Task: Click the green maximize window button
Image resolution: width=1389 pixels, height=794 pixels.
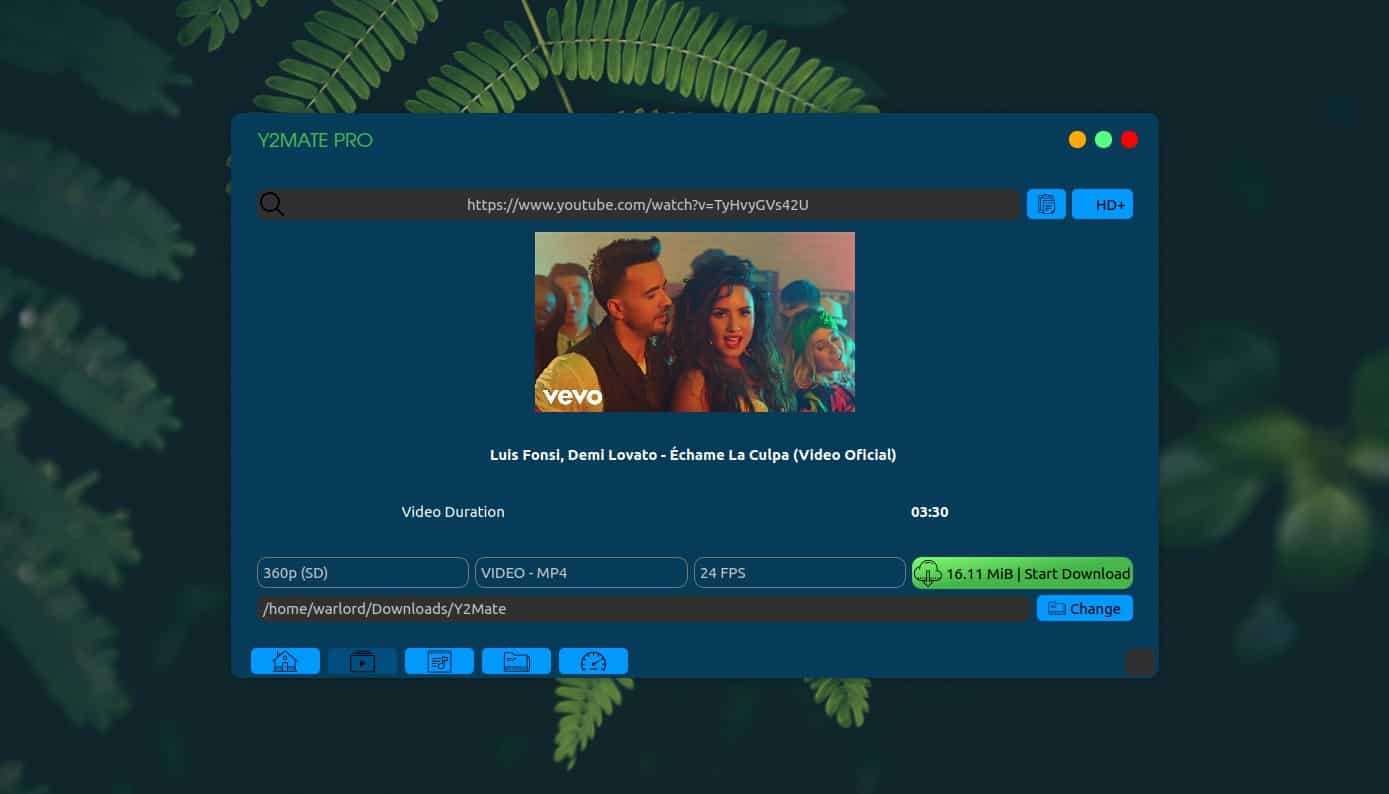Action: coord(1103,140)
